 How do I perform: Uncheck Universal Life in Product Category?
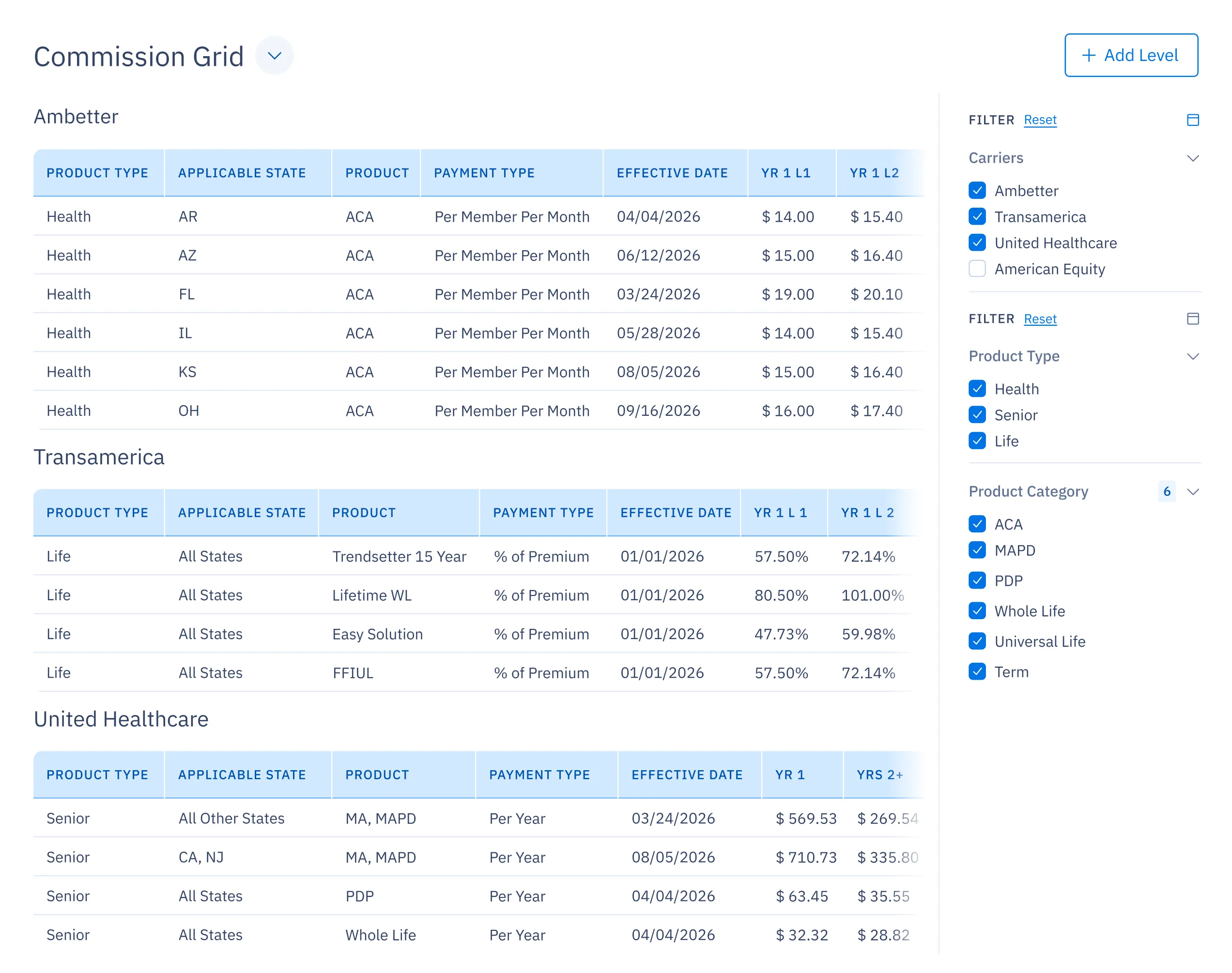click(977, 641)
